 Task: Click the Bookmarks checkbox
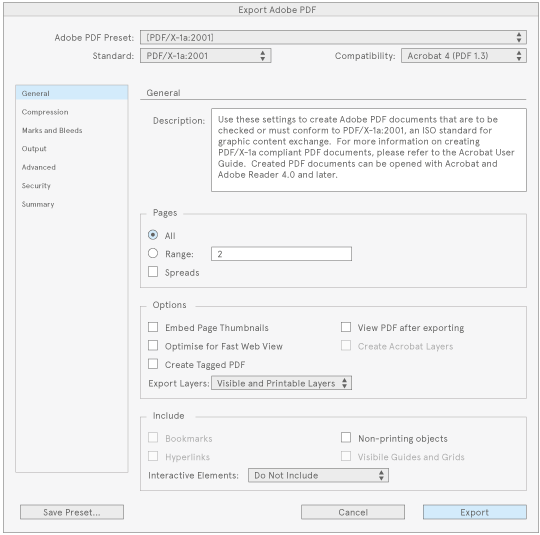click(153, 438)
